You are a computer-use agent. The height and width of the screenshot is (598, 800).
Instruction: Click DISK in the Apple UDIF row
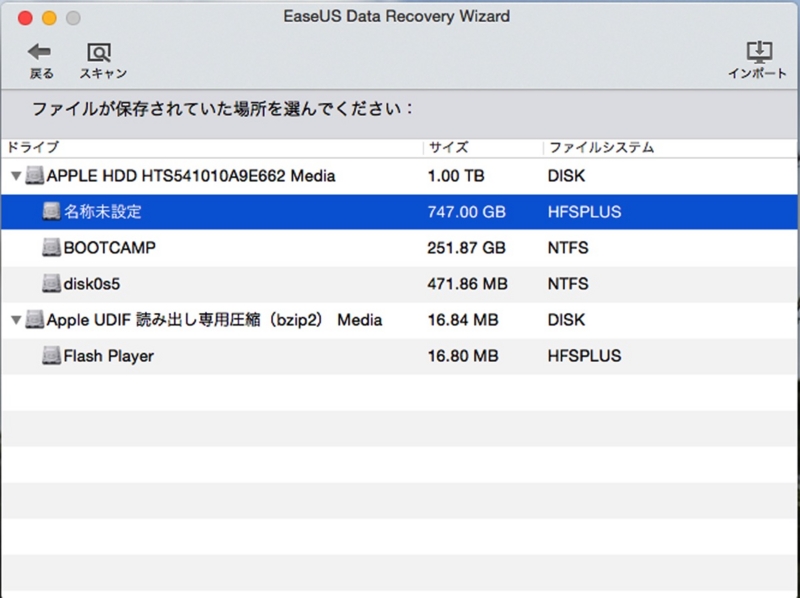pos(566,320)
